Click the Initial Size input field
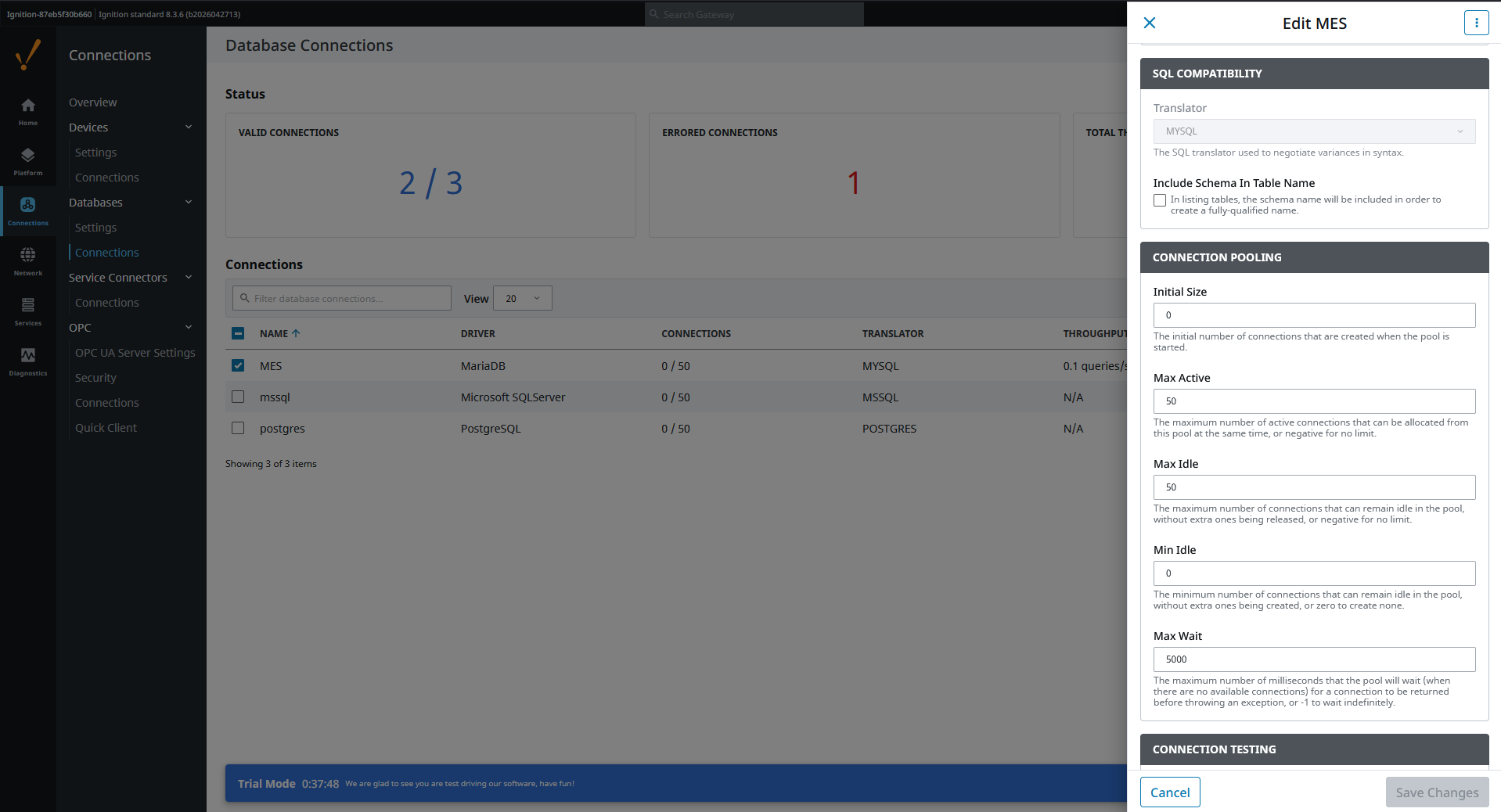Image resolution: width=1501 pixels, height=812 pixels. pyautogui.click(x=1314, y=315)
